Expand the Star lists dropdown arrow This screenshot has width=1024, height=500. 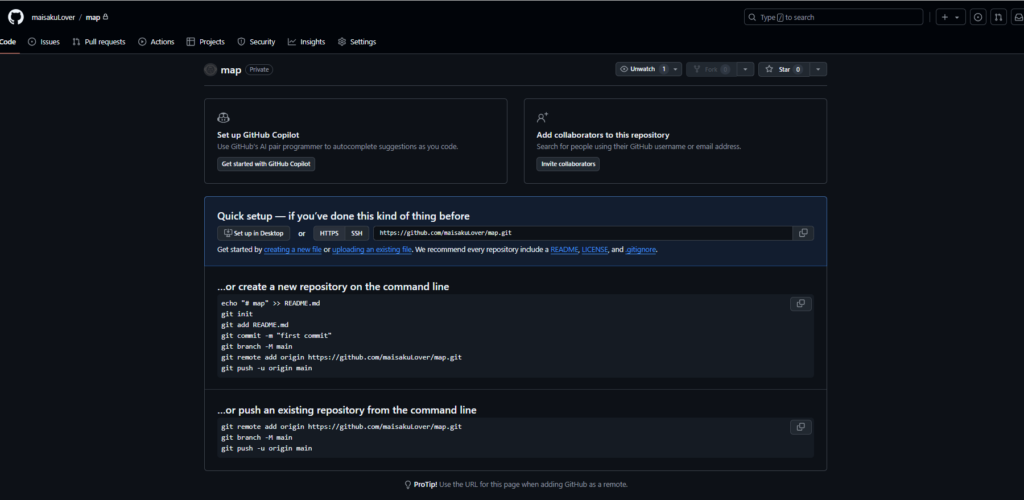819,69
